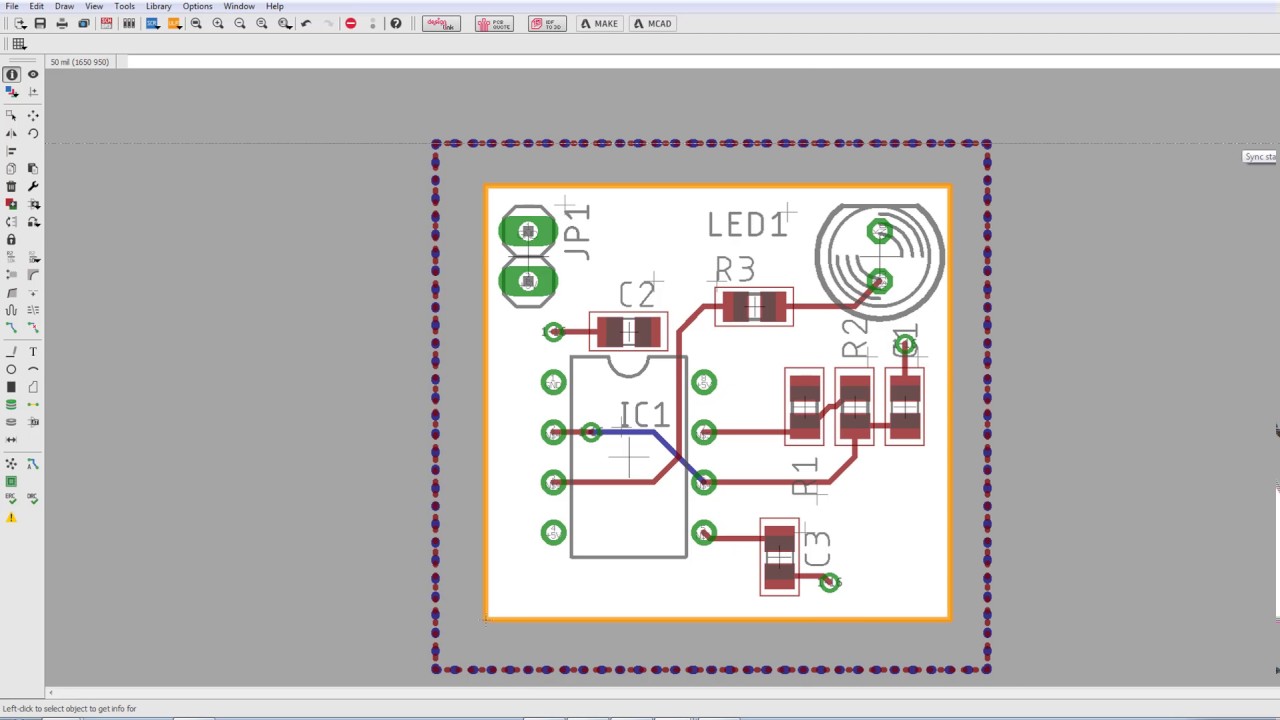Open the Options menu
Image resolution: width=1280 pixels, height=720 pixels.
click(x=197, y=6)
